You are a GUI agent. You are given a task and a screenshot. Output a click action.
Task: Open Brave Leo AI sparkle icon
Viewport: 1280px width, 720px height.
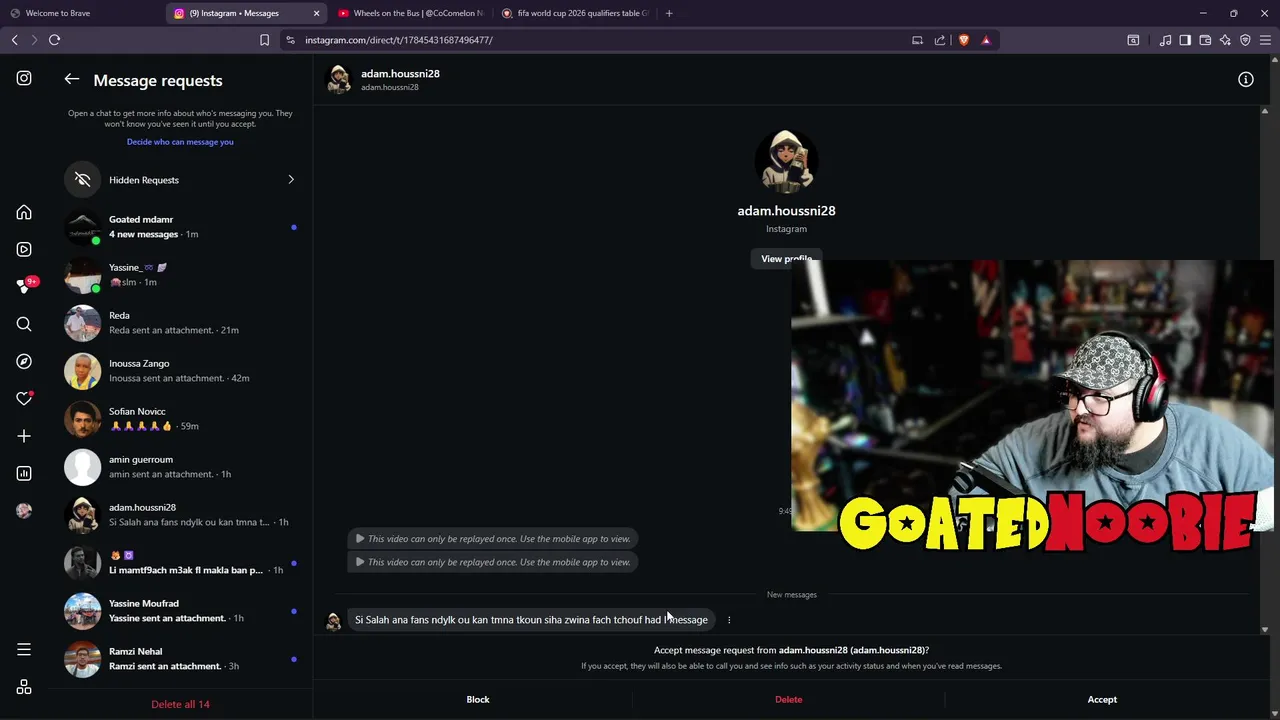click(1225, 40)
